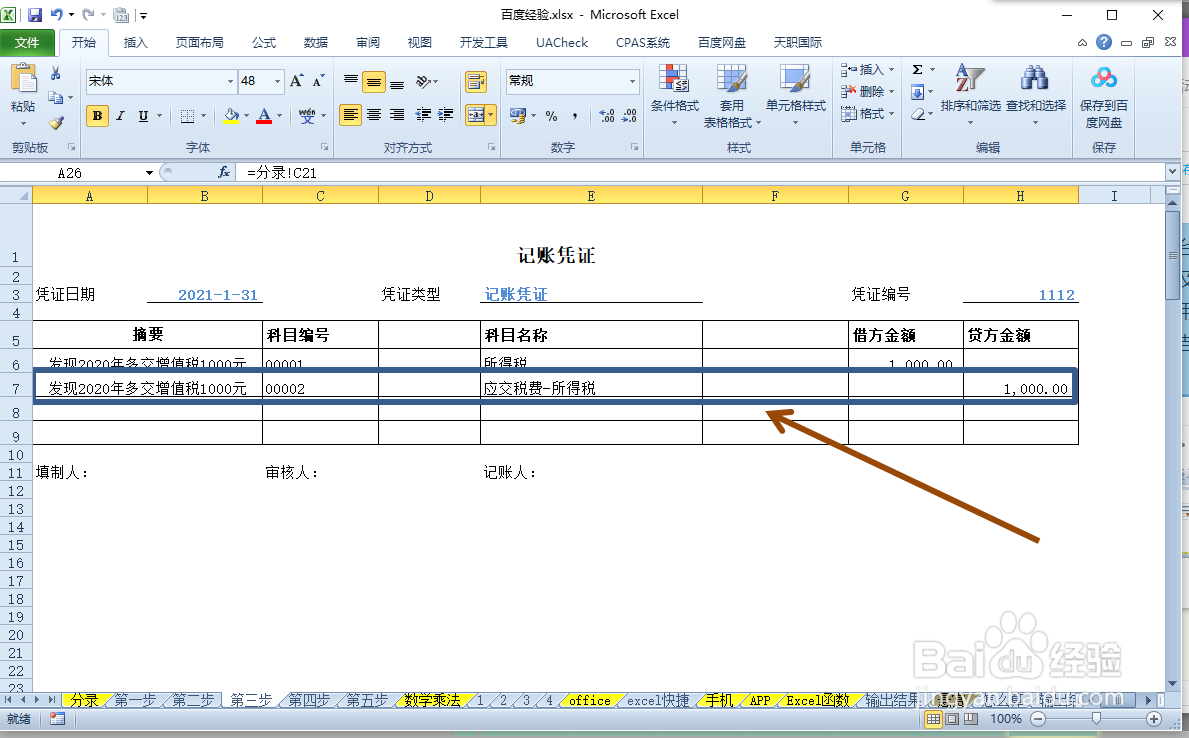Screen dimensions: 1189x738
Task: Toggle Align Text Left
Action: coord(350,115)
